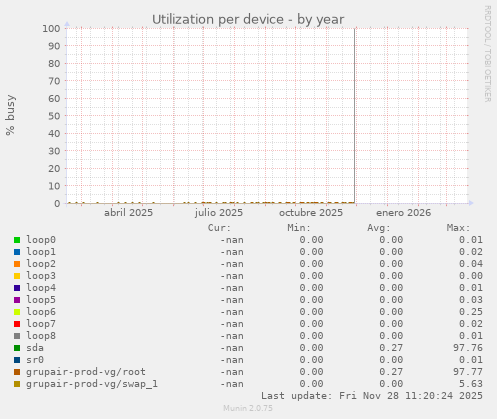Click the abril 2025 axis label
Viewport: 497px width, 419px height.
pyautogui.click(x=128, y=213)
